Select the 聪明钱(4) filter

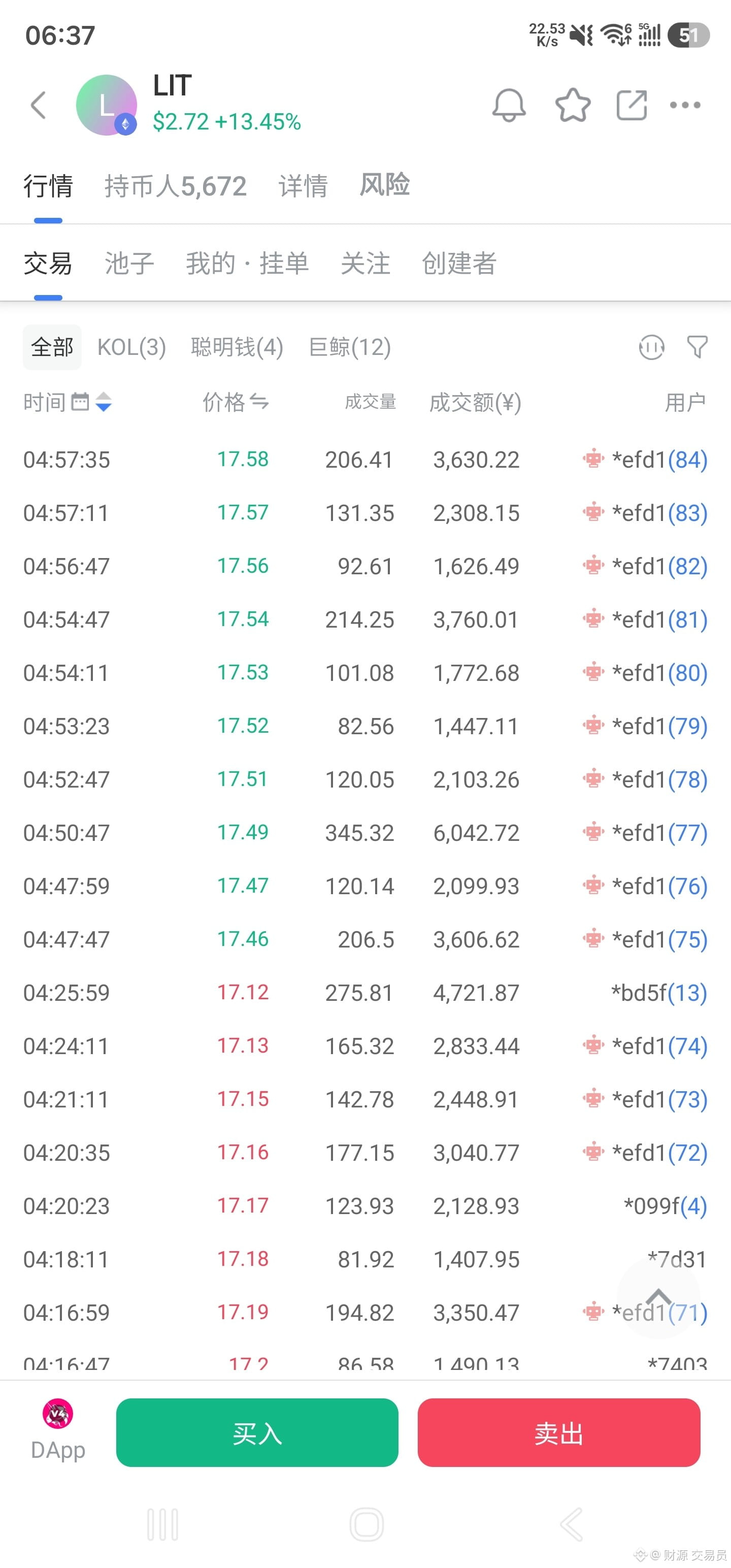[237, 347]
